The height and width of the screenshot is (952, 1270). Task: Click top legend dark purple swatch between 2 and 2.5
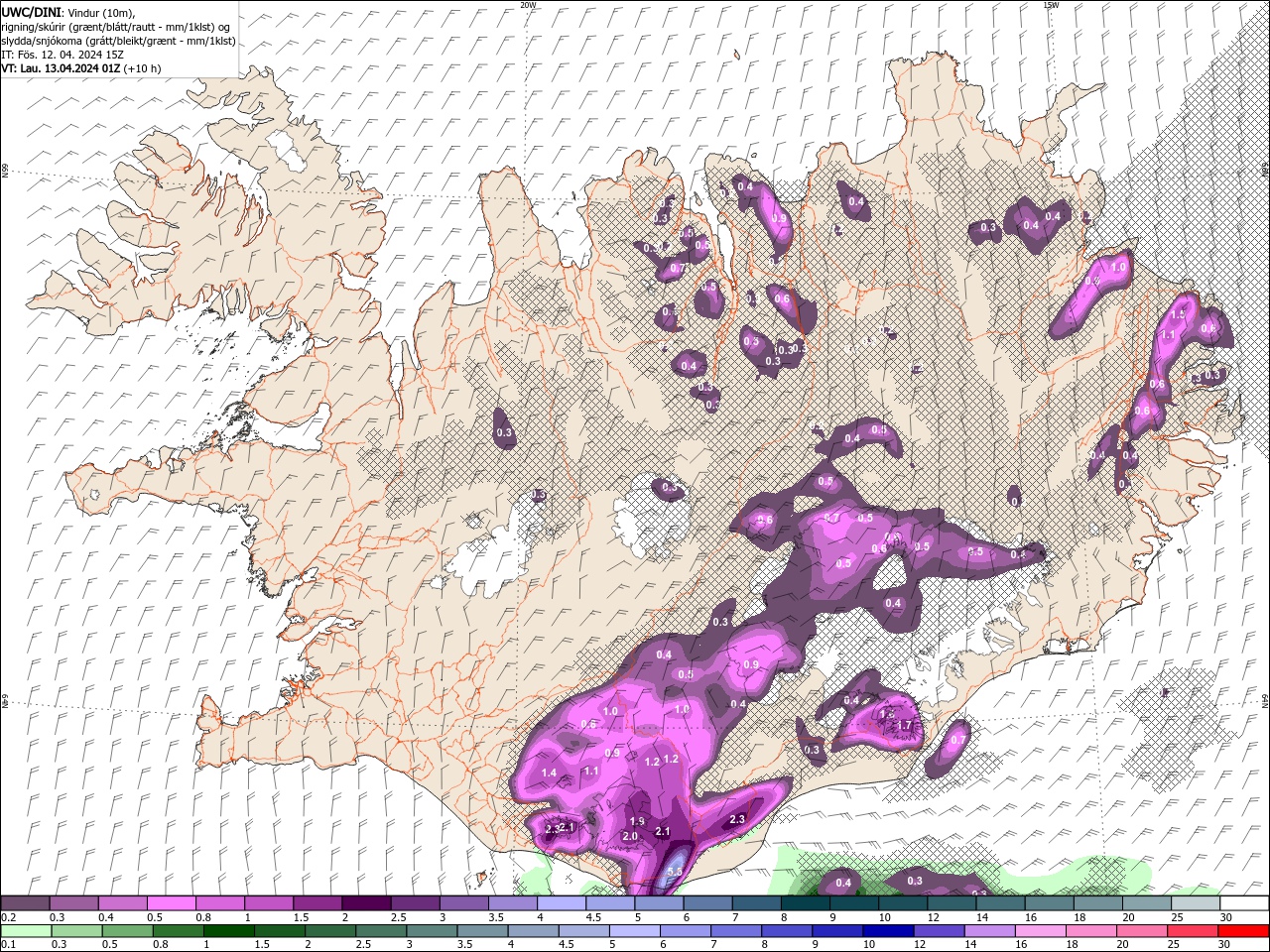click(366, 903)
